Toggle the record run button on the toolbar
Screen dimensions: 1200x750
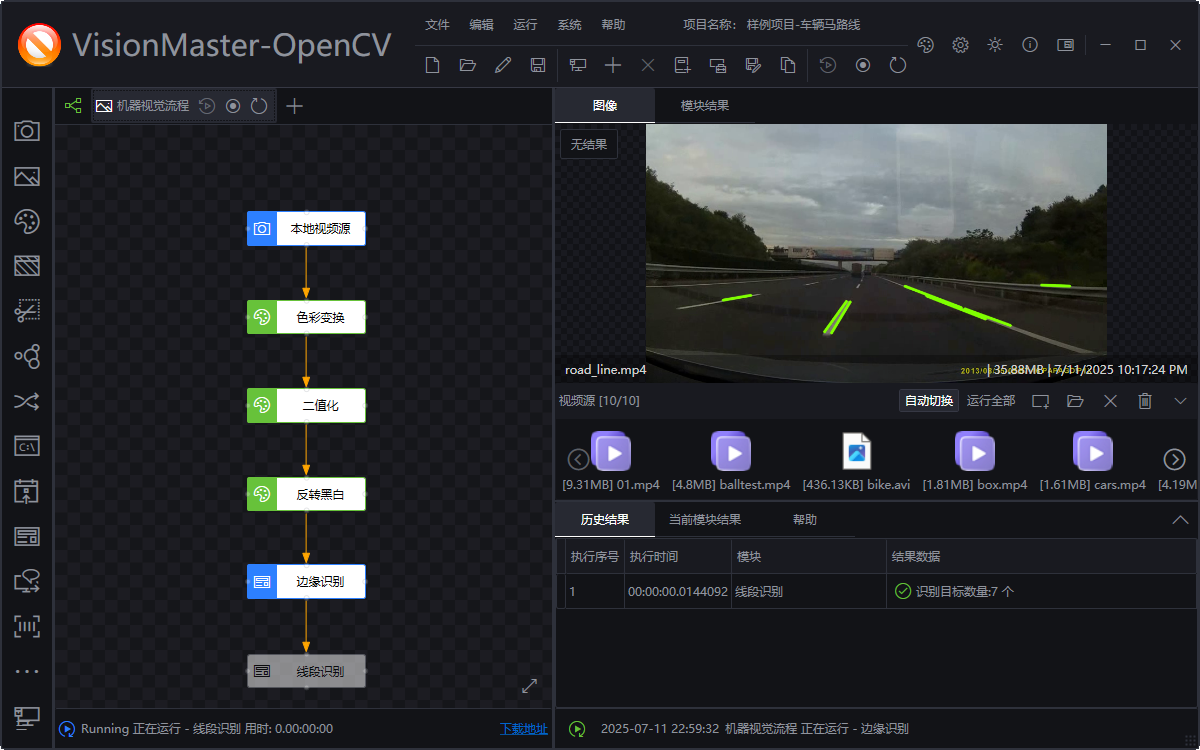(x=861, y=64)
